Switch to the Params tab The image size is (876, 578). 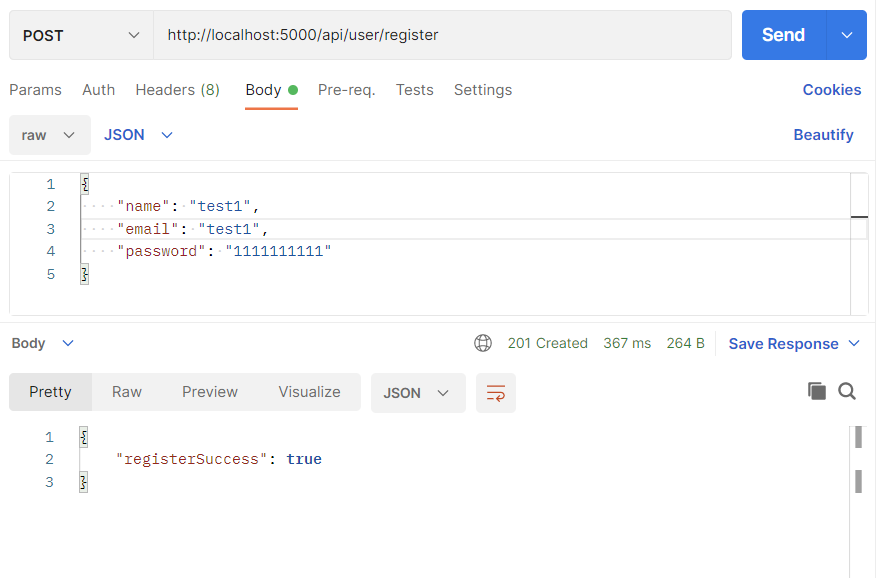coord(35,90)
